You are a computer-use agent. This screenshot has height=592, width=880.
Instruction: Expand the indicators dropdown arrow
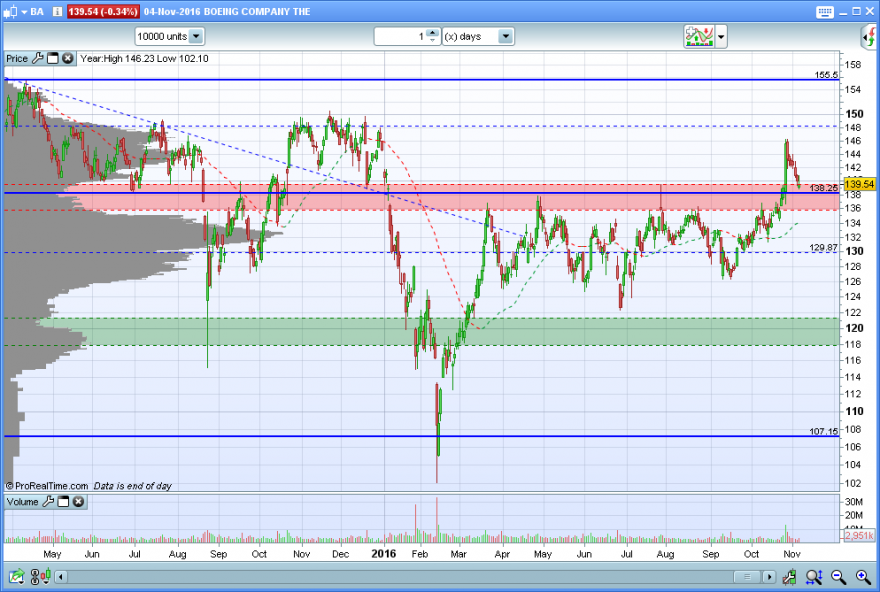point(721,37)
